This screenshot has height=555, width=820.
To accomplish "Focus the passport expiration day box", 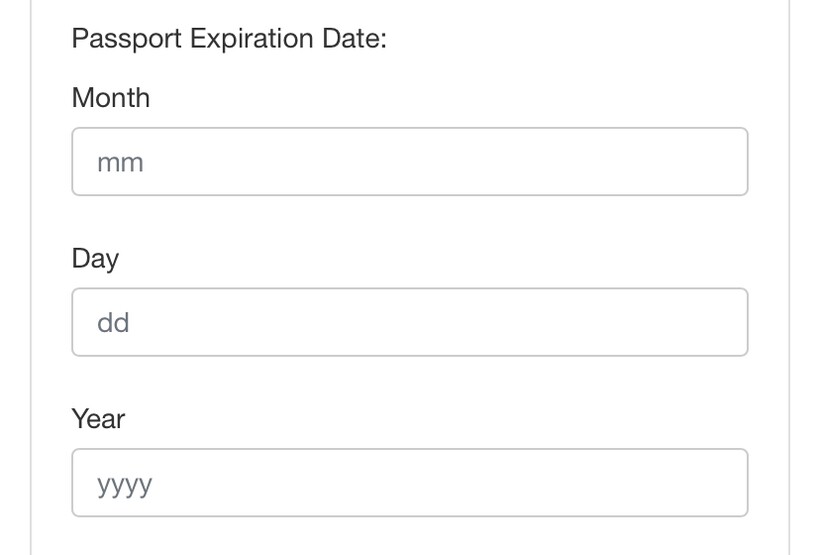I will [410, 322].
